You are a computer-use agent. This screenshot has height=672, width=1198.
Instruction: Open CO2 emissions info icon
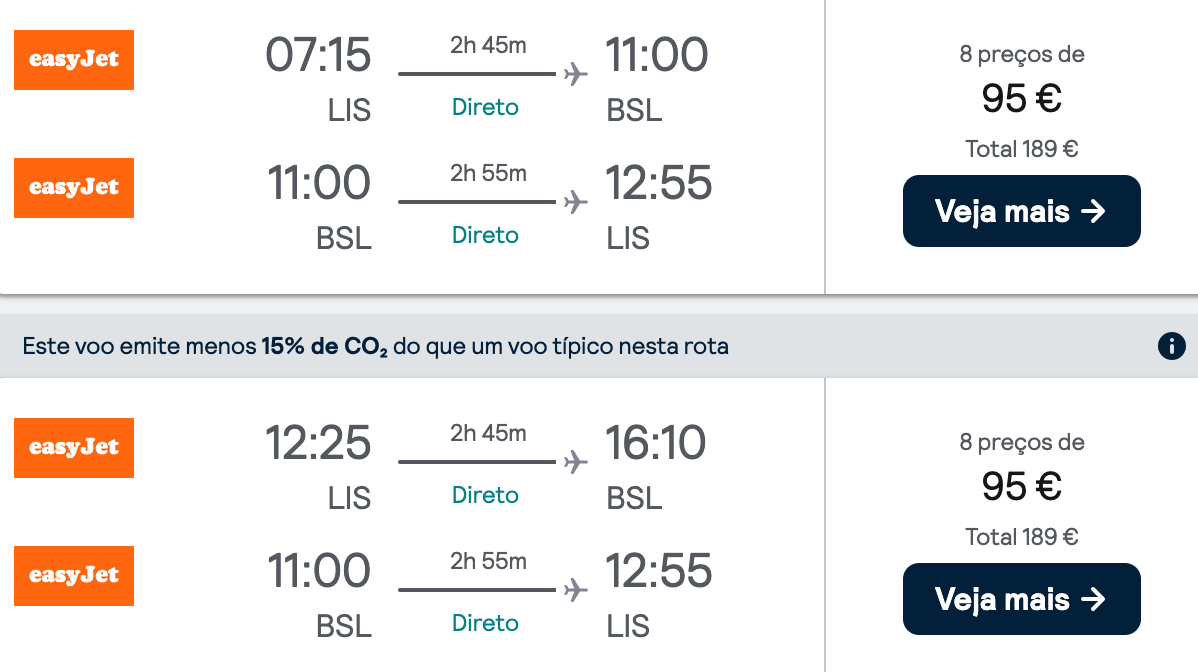(1171, 346)
